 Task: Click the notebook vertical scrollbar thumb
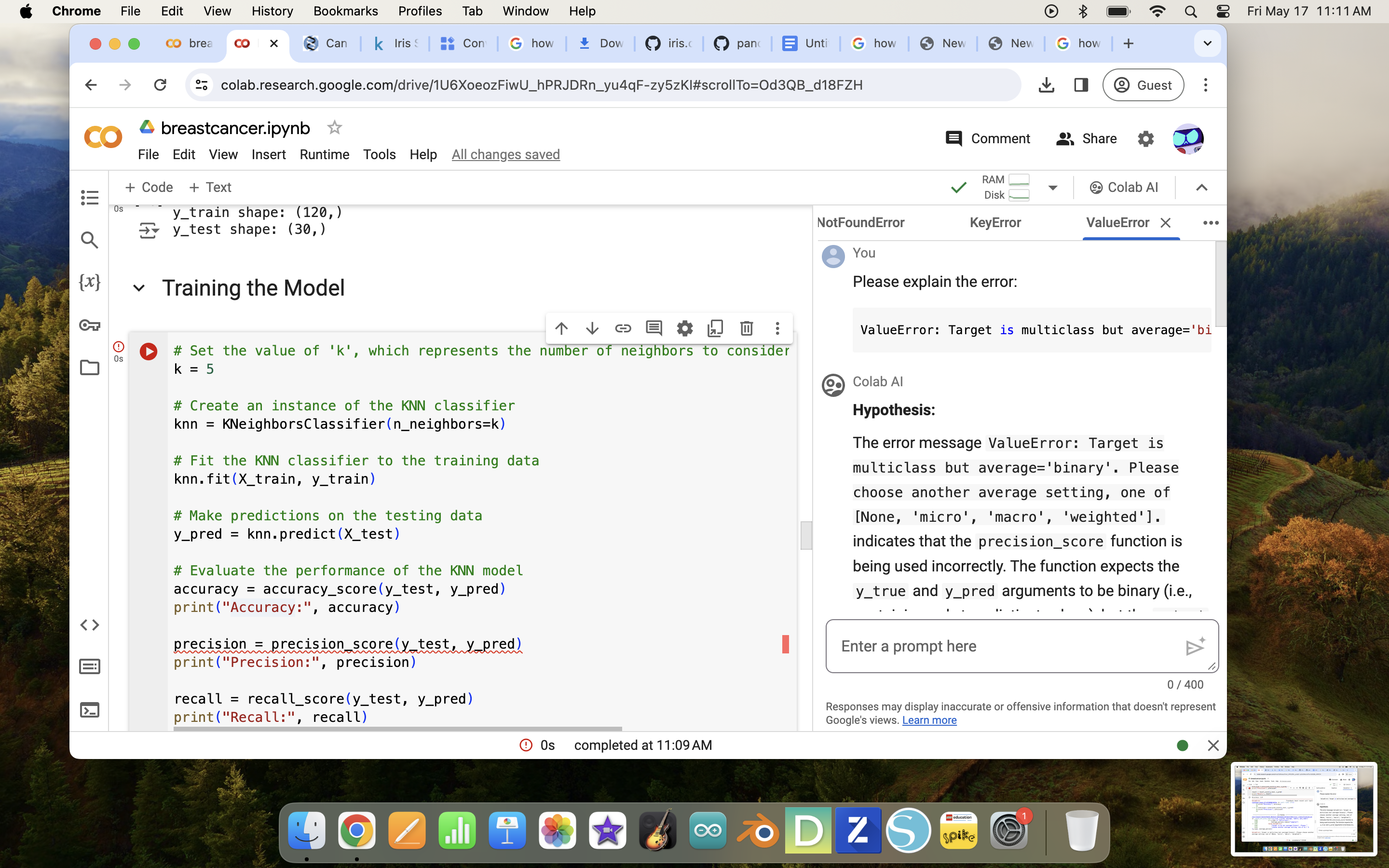point(806,535)
